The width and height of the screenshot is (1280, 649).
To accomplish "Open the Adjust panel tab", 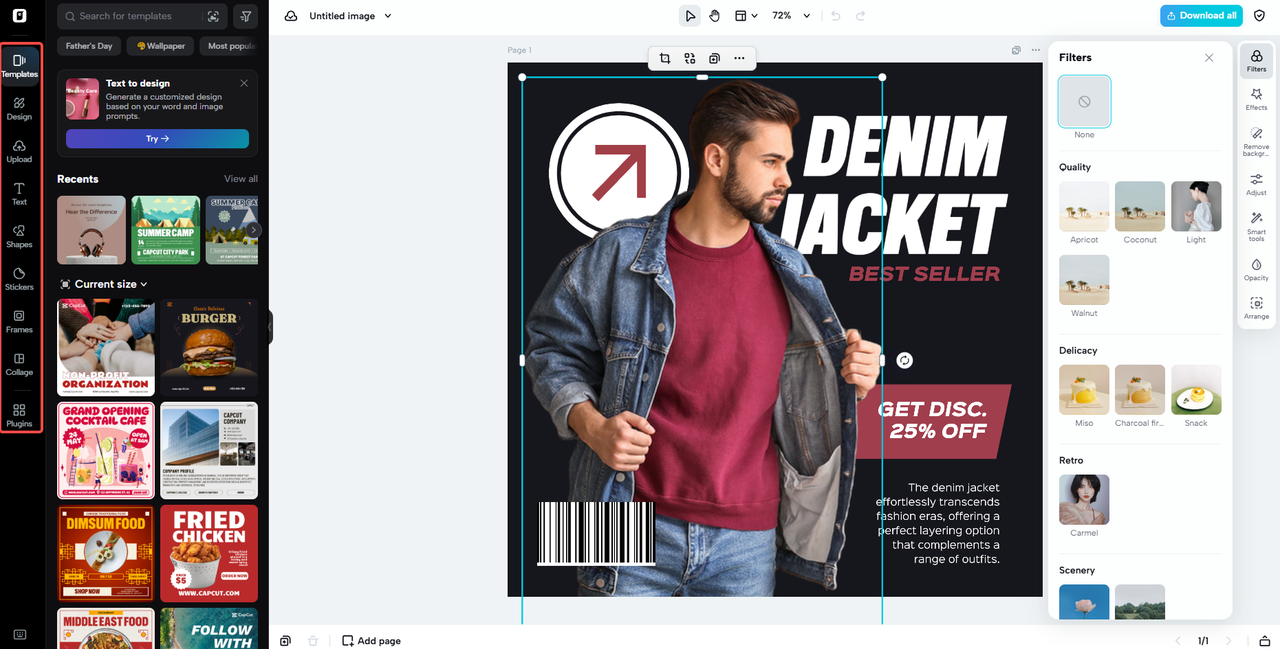I will (1256, 184).
